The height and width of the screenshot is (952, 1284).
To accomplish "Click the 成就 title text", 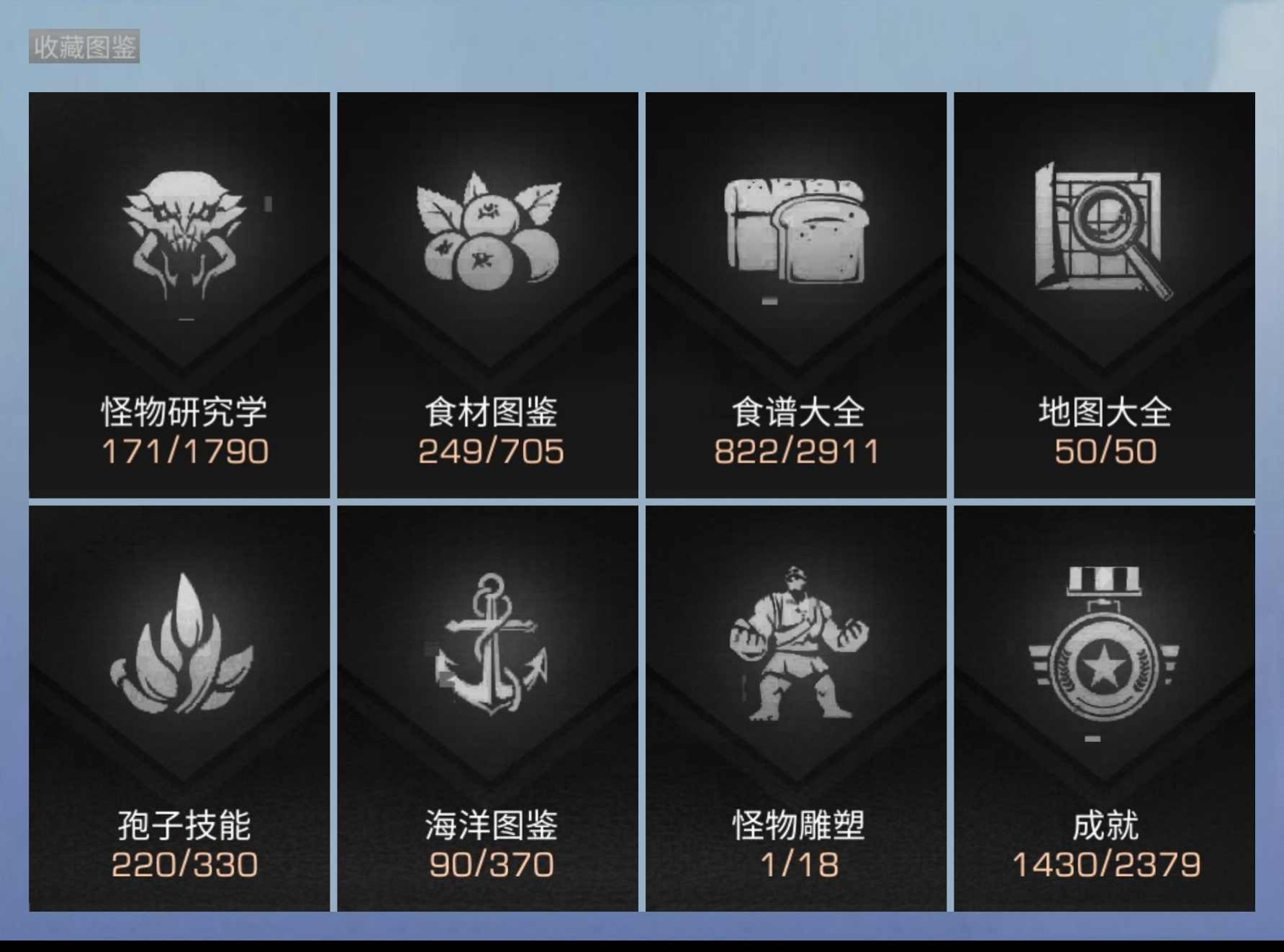I will [1105, 825].
